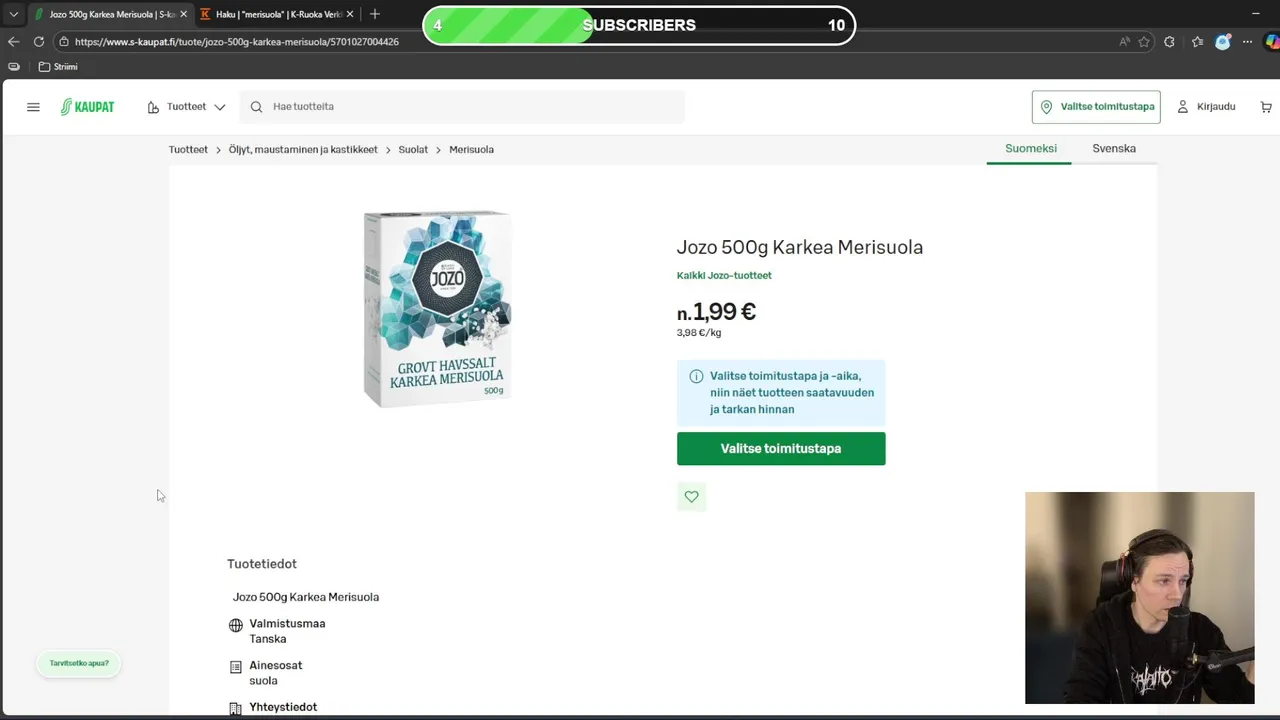The image size is (1280, 720).
Task: Close the K-Ruoka merisuola search tab
Action: coord(350,14)
